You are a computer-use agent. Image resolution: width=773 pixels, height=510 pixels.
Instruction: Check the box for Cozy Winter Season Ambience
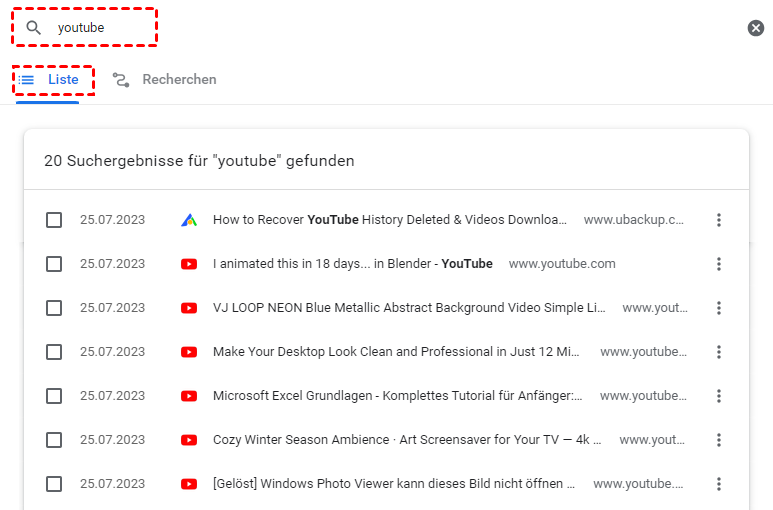point(54,440)
